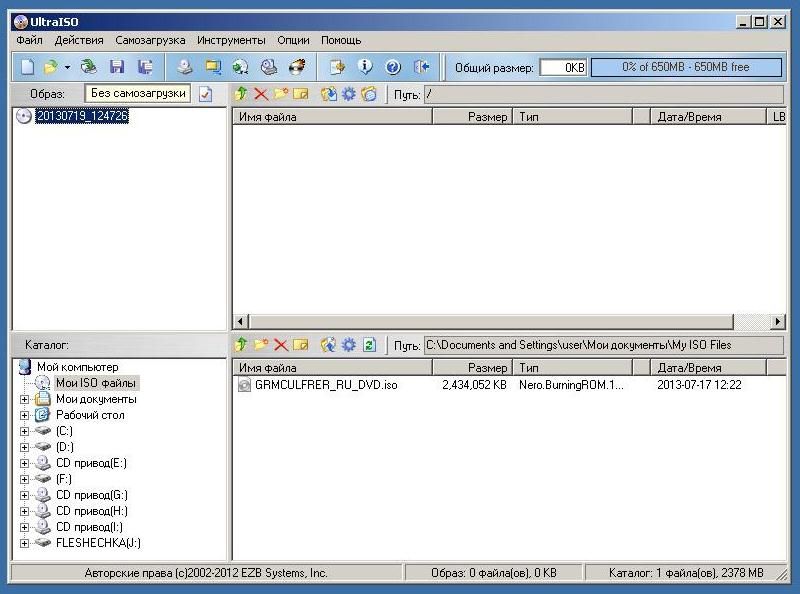Click the Exit door icon in toolbar
The width and height of the screenshot is (800, 594).
pos(421,67)
